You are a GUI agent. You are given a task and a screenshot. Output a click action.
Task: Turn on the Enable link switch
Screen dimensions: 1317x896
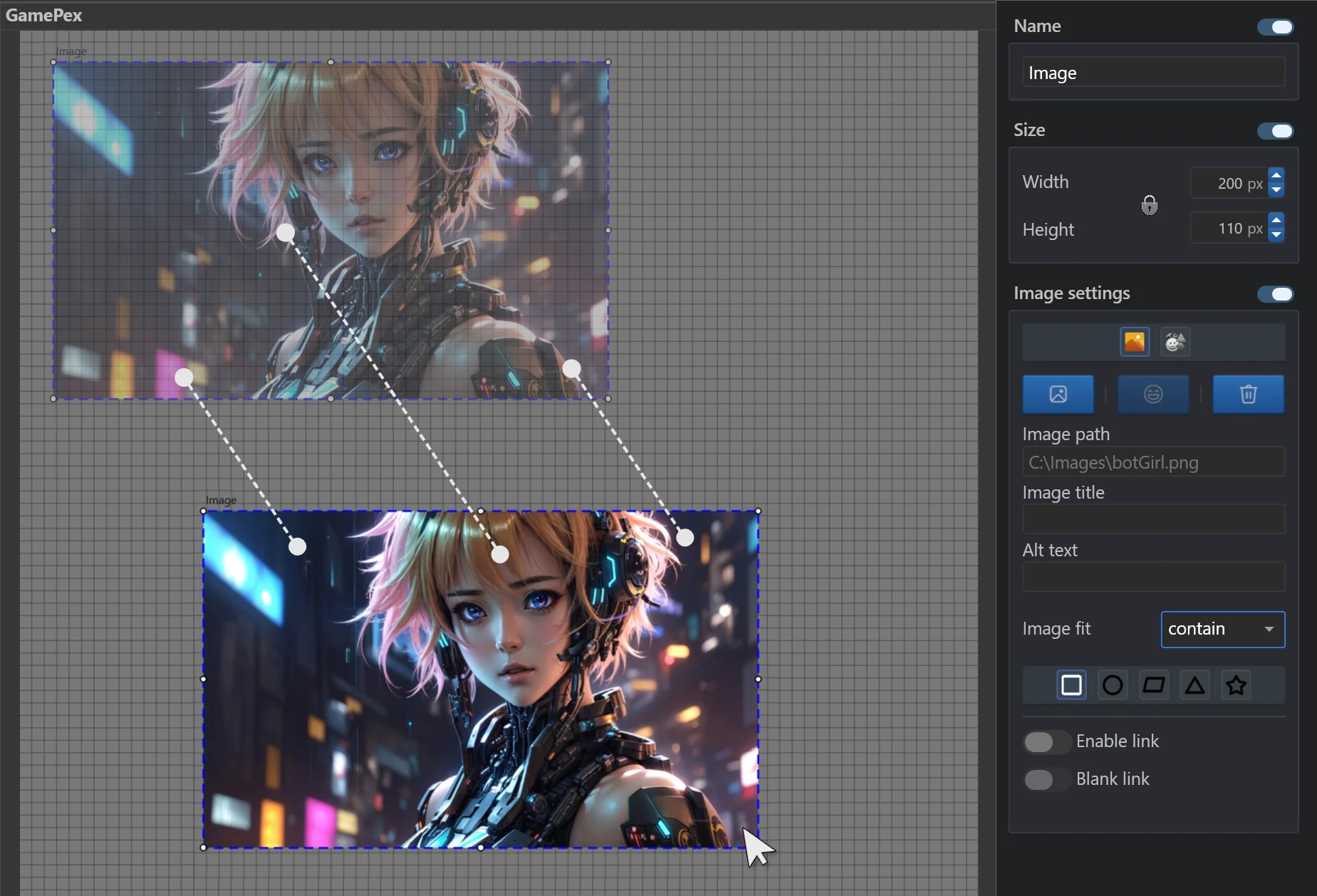(1046, 742)
